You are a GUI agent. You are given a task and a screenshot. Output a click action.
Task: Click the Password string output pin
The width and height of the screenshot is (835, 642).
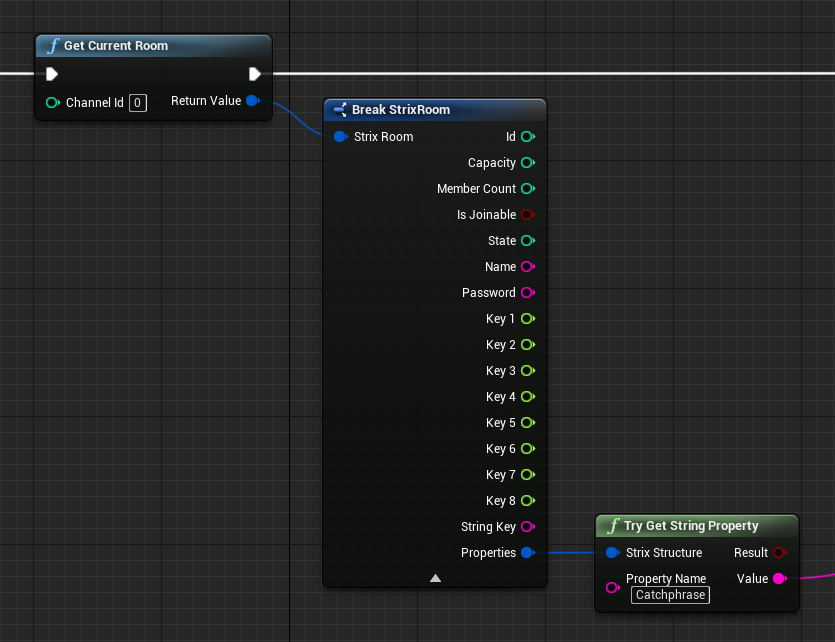(x=528, y=293)
